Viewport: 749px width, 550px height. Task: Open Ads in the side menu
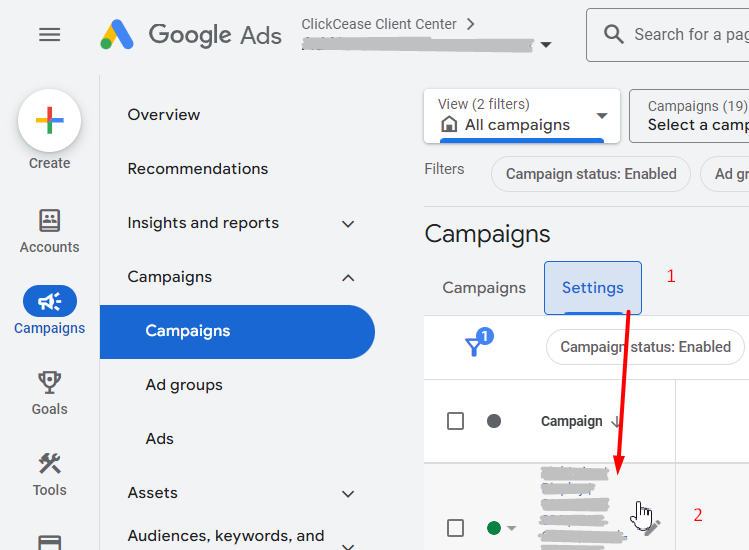click(160, 439)
